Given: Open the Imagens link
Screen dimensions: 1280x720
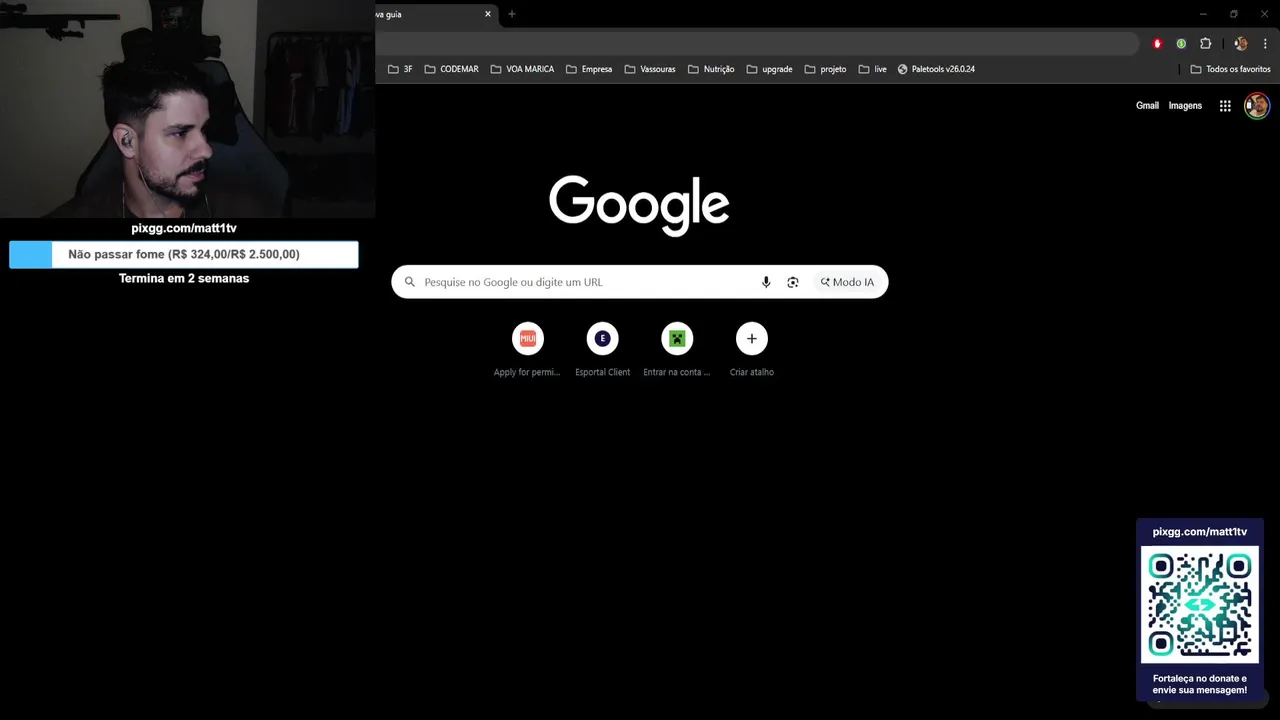Looking at the screenshot, I should click(1185, 106).
